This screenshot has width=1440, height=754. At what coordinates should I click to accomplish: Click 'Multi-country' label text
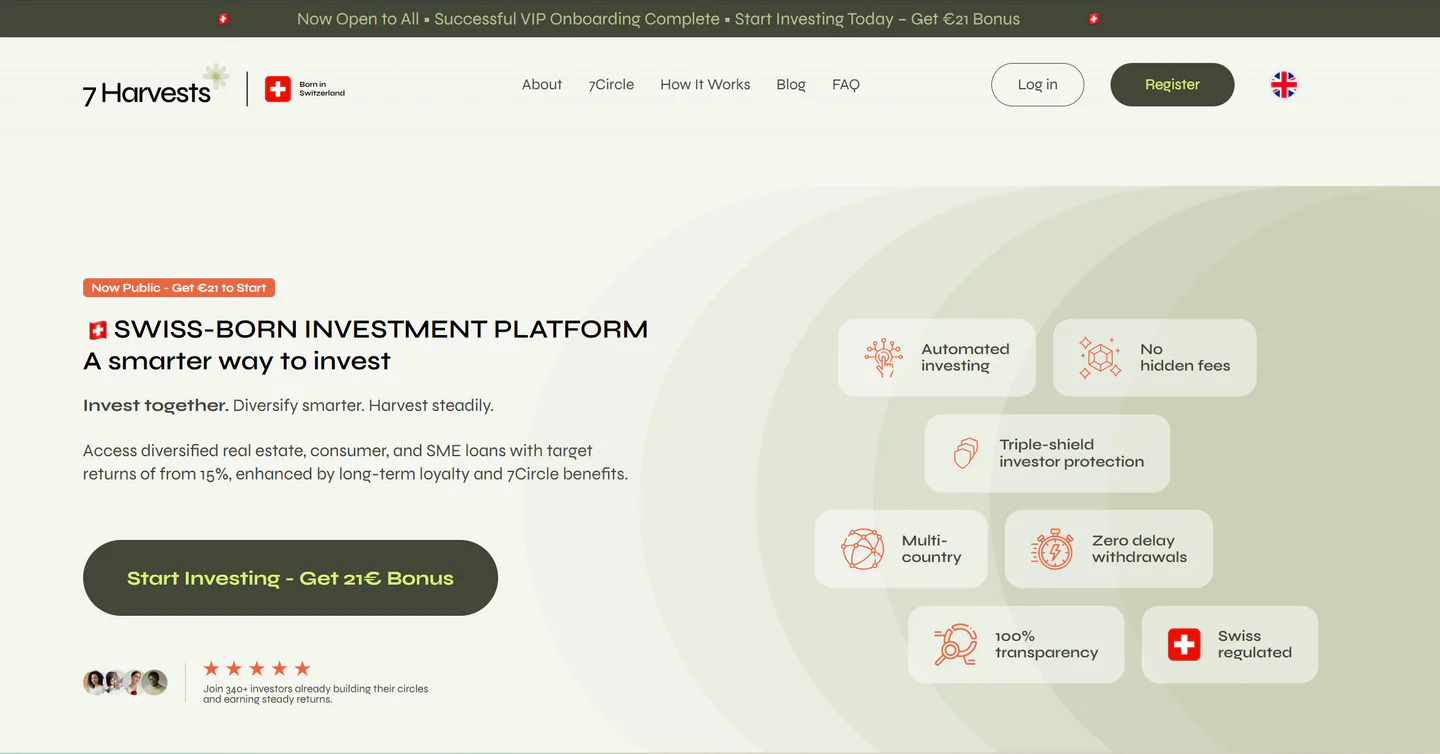[x=931, y=549]
